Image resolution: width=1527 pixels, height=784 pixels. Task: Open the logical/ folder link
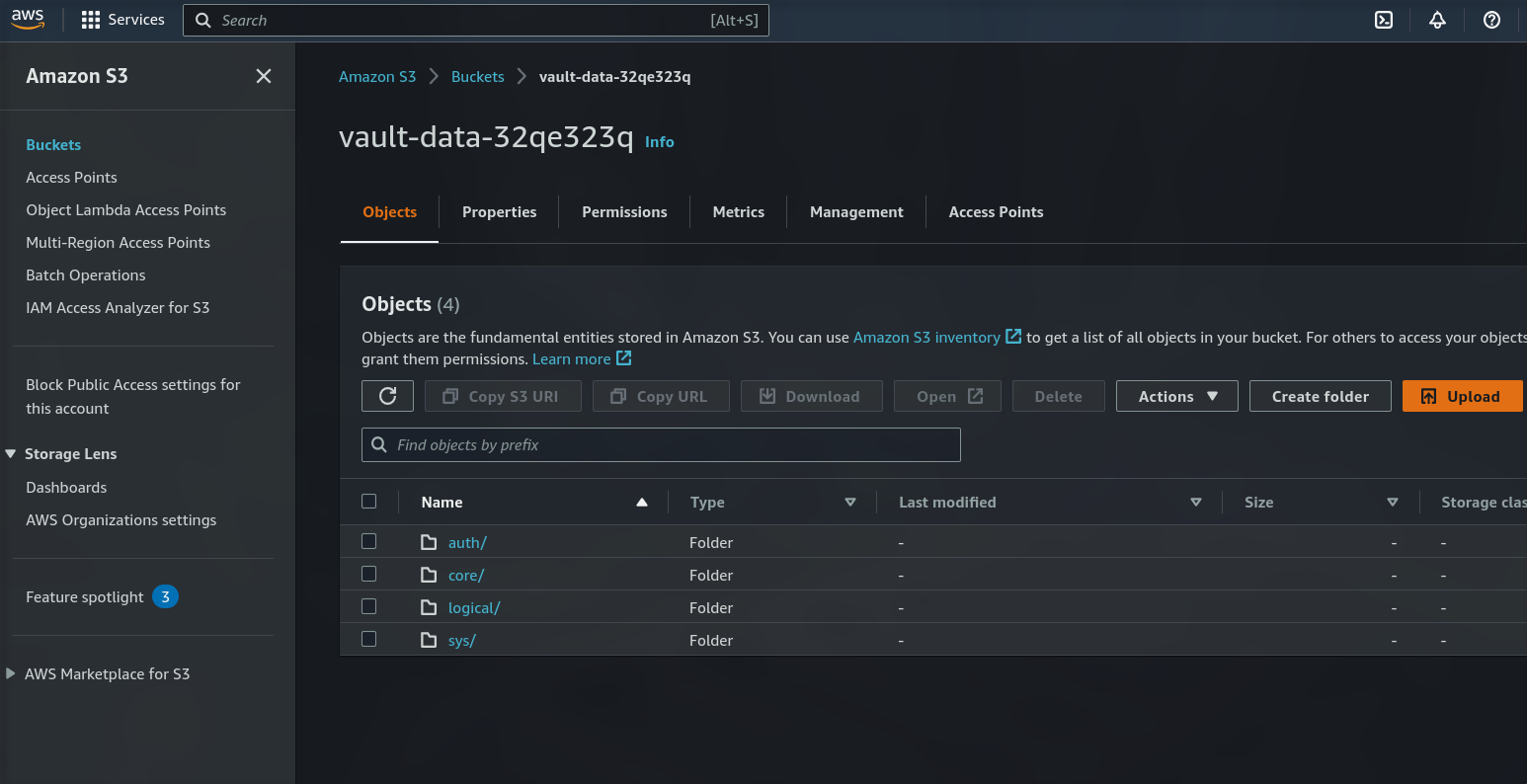point(474,607)
